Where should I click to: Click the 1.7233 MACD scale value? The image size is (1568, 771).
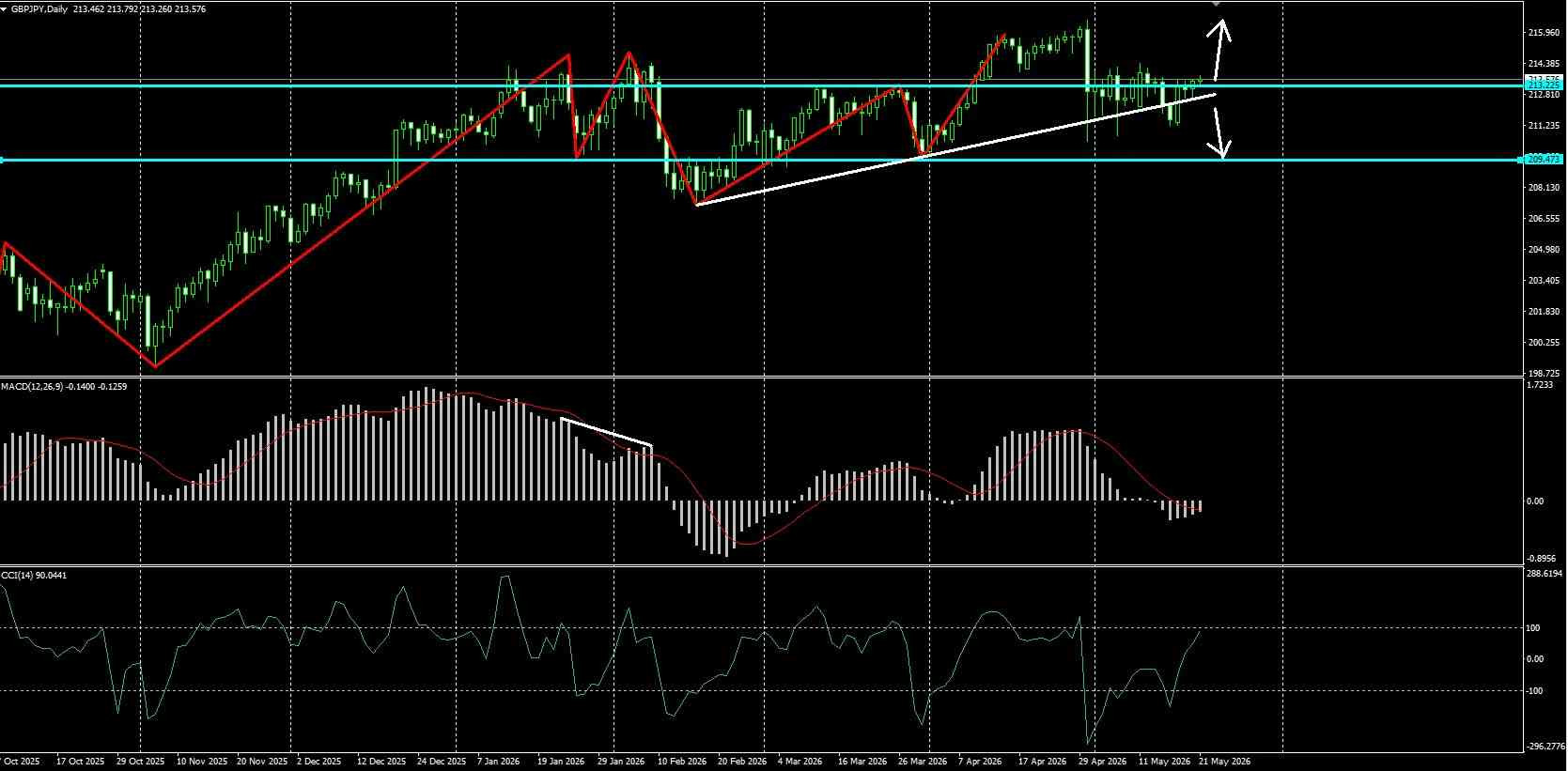1541,385
